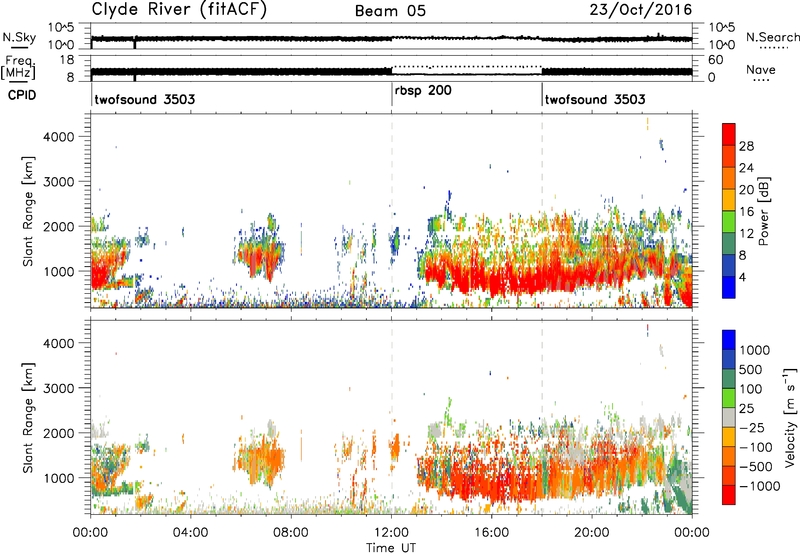Click the "1000" tick on the velocity panel
This screenshot has height=554, width=800.
click(x=58, y=477)
